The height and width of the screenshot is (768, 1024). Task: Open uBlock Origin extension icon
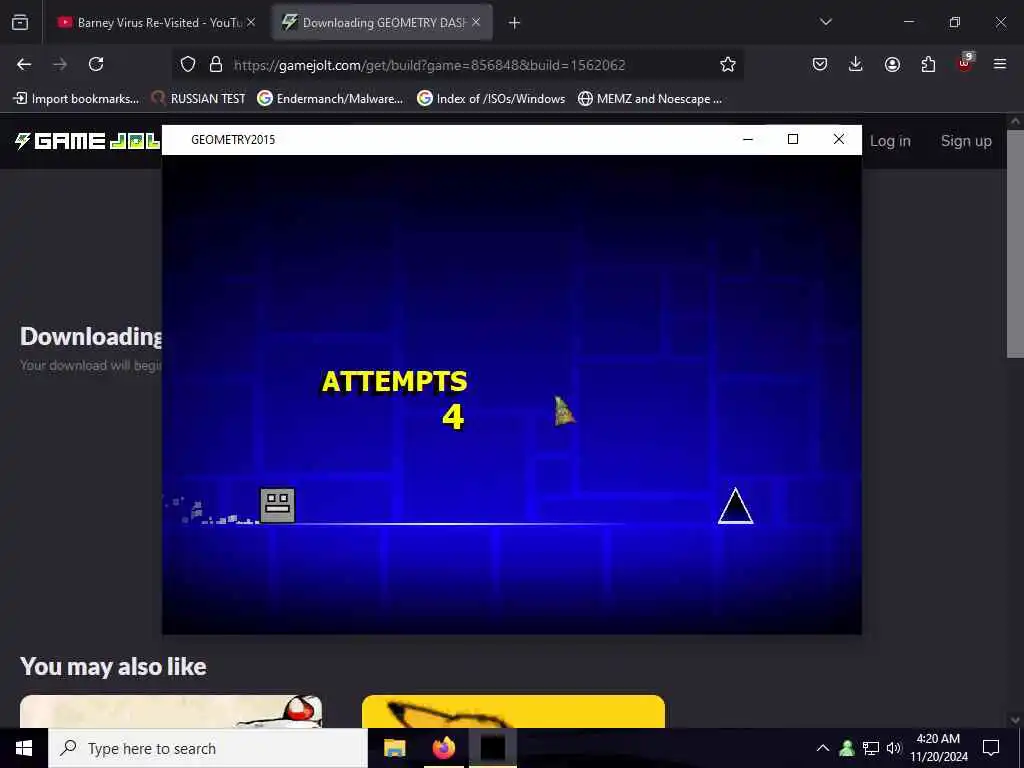coord(965,63)
